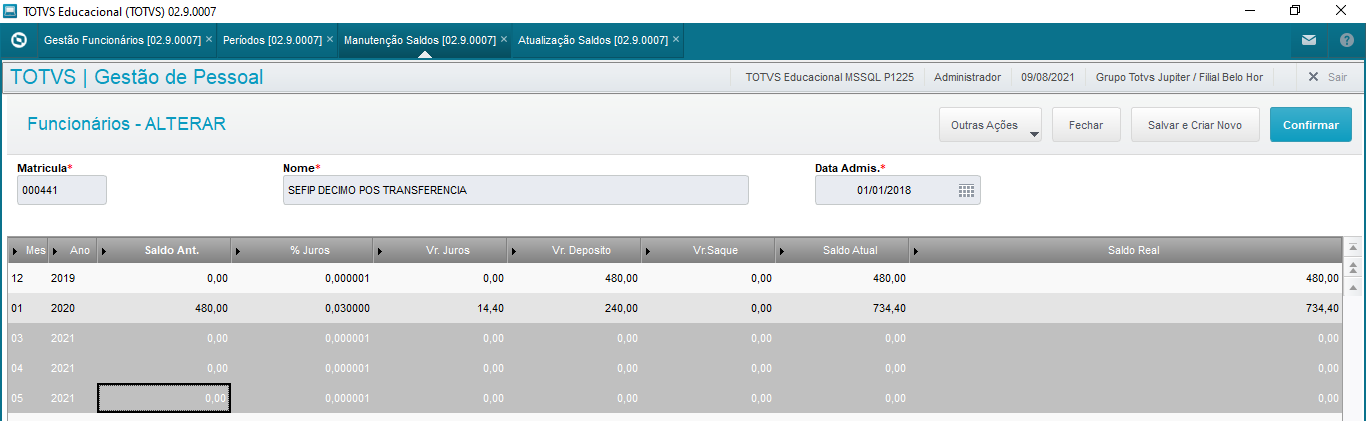
Task: Sort by the Saldo Real column header
Action: (1125, 250)
